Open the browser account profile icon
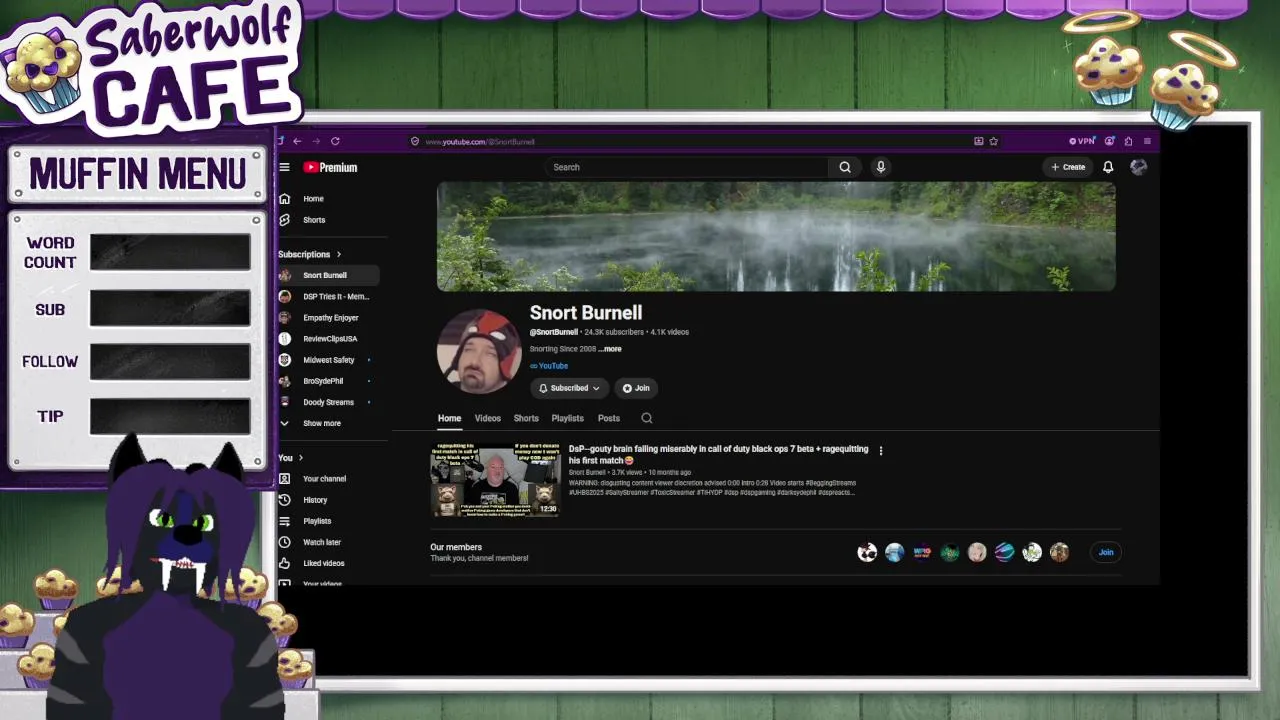Screen dimensions: 1280x720 point(1109,141)
